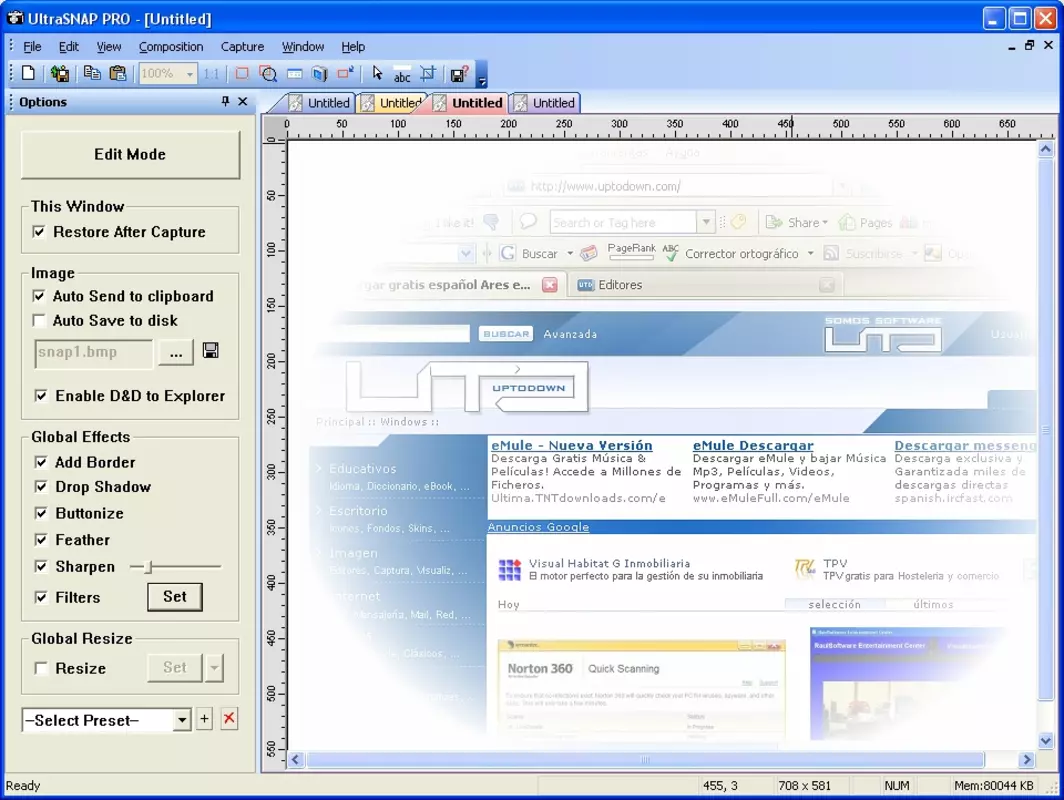The width and height of the screenshot is (1064, 800).
Task: Click the magnifier region capture icon
Action: (x=268, y=73)
